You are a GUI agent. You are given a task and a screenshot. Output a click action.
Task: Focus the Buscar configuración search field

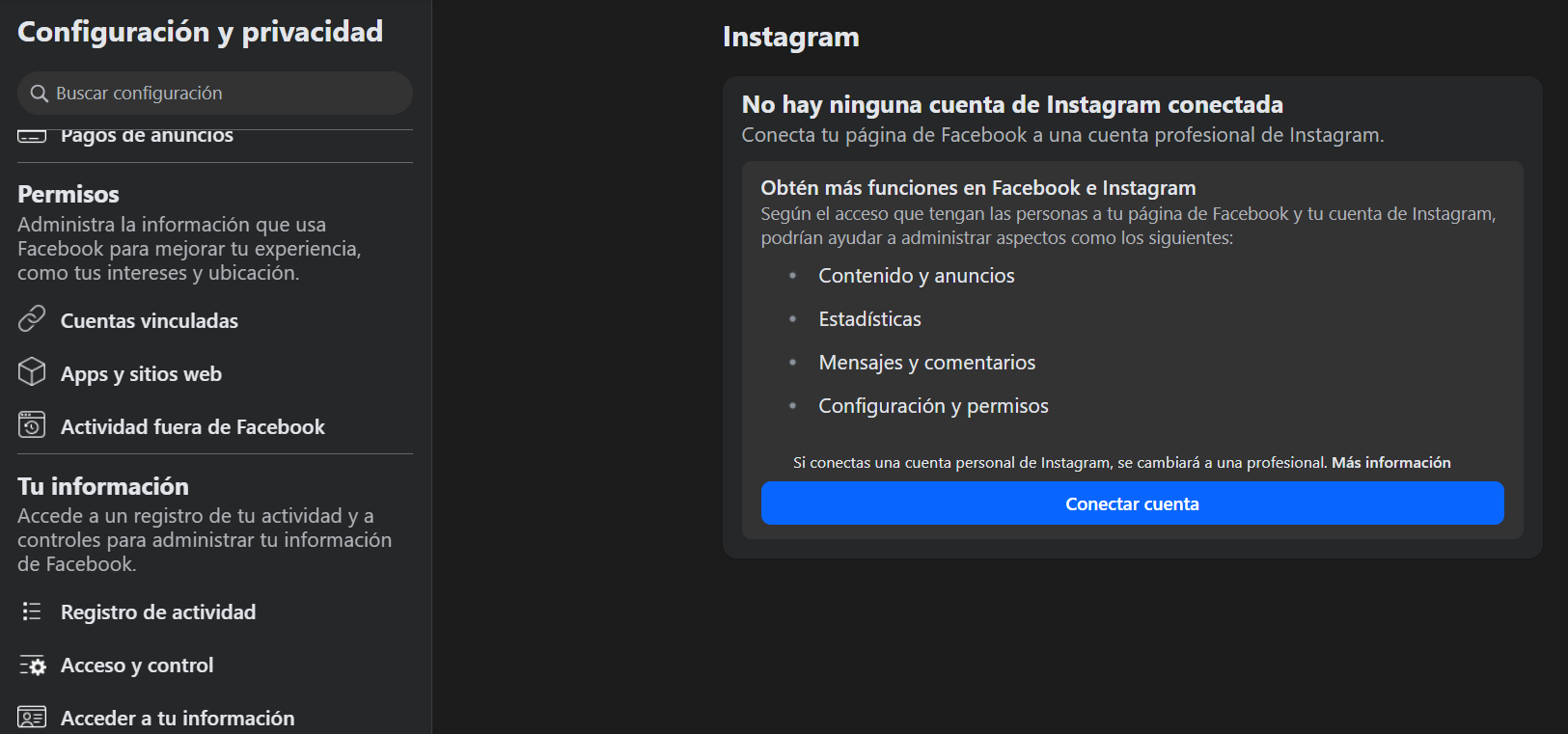pos(215,94)
